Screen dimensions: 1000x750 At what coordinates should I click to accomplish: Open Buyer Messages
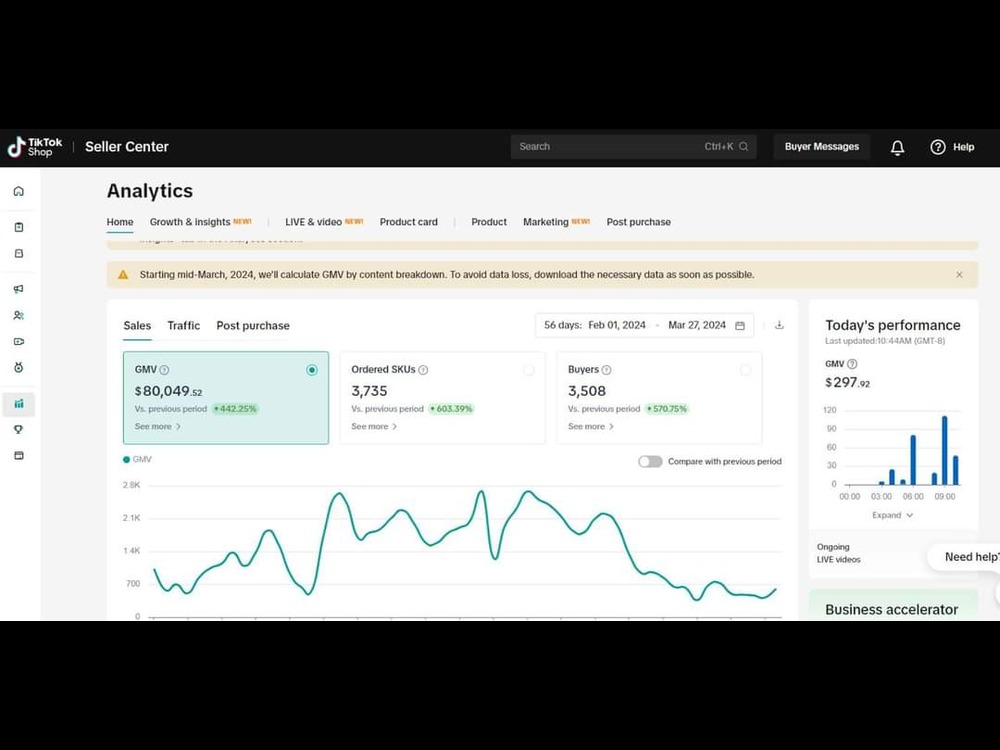(821, 147)
